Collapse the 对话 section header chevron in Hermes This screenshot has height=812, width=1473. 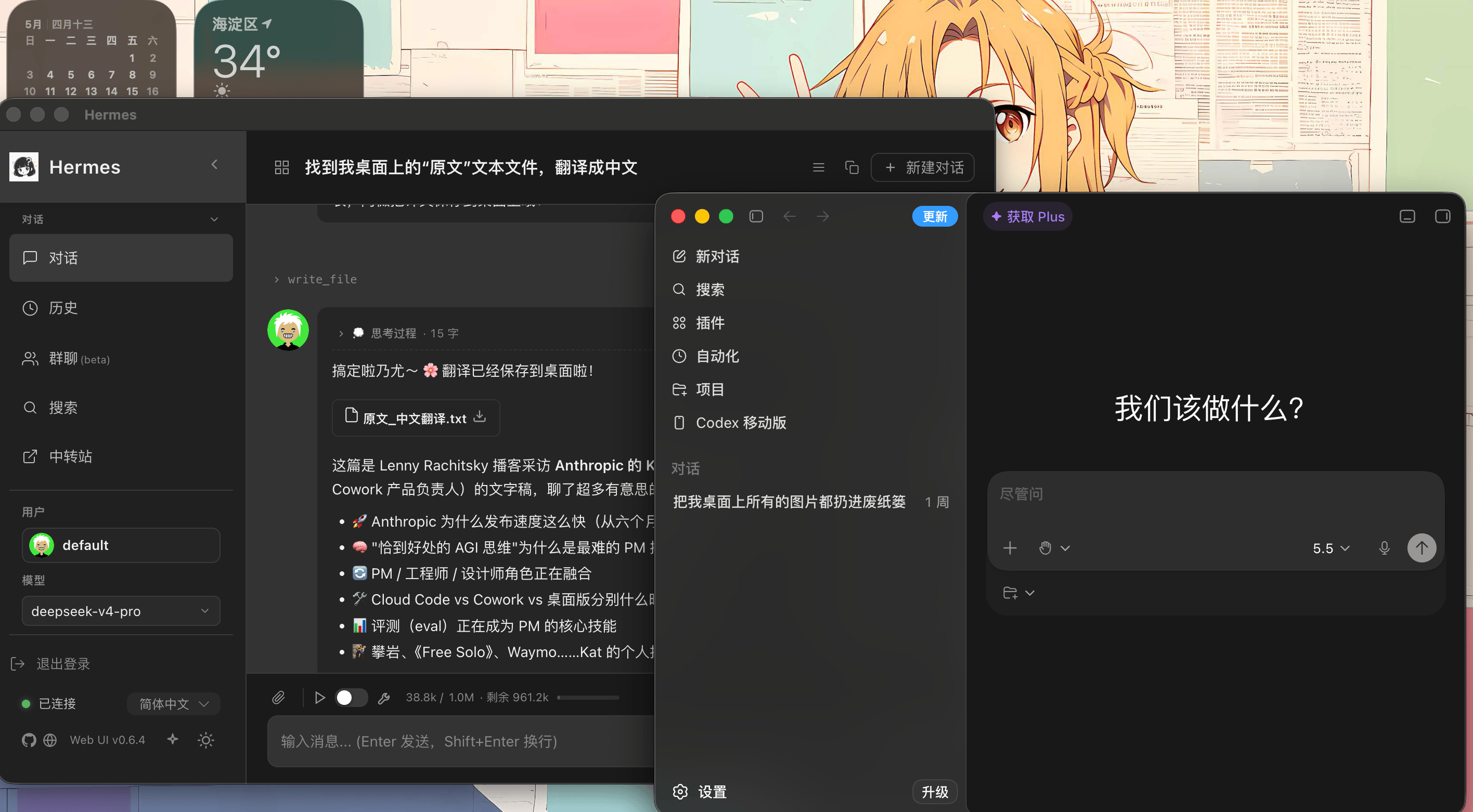point(214,219)
